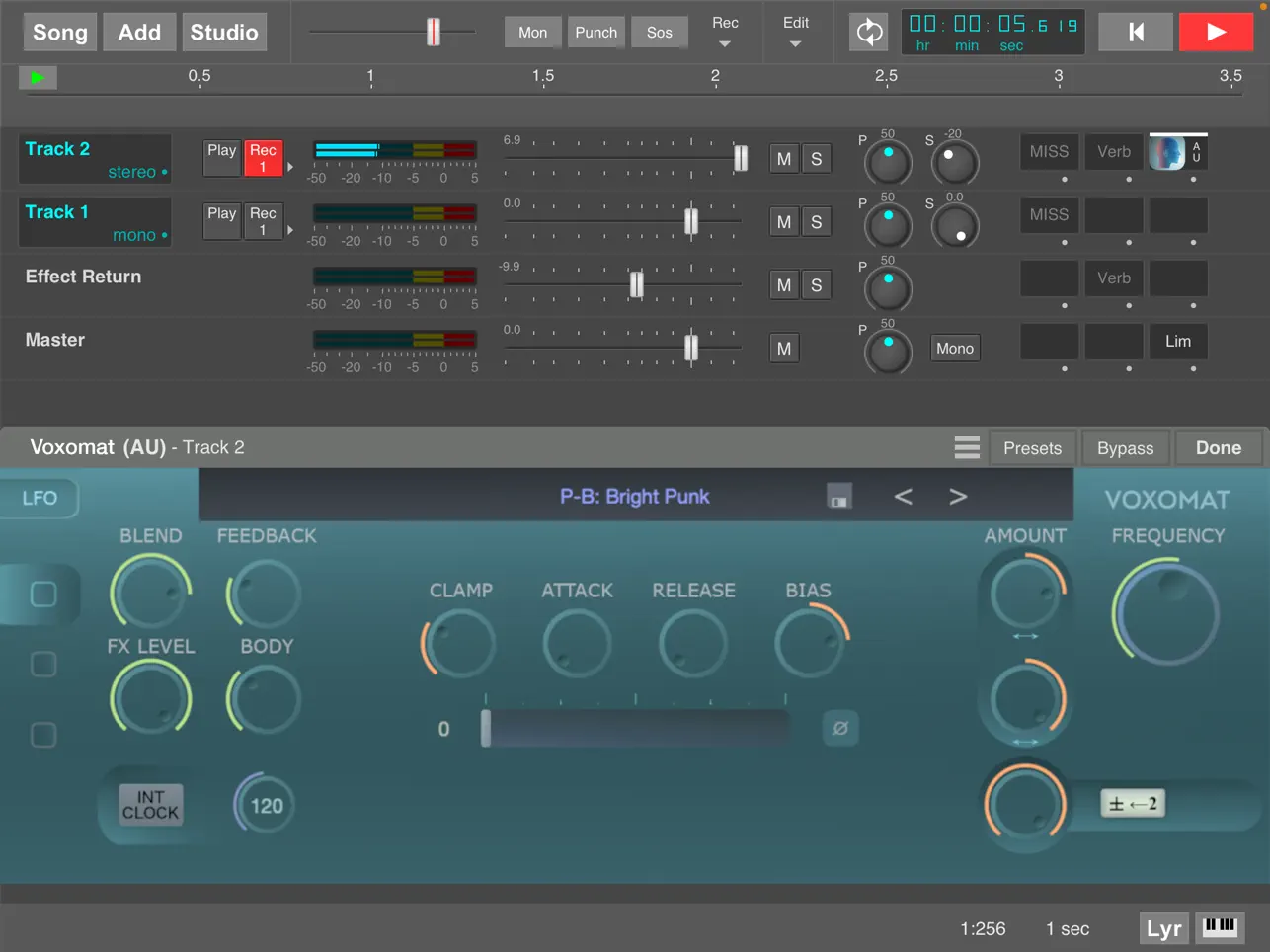Image resolution: width=1270 pixels, height=952 pixels.
Task: Check the second LFO checkbox
Action: pyautogui.click(x=43, y=664)
